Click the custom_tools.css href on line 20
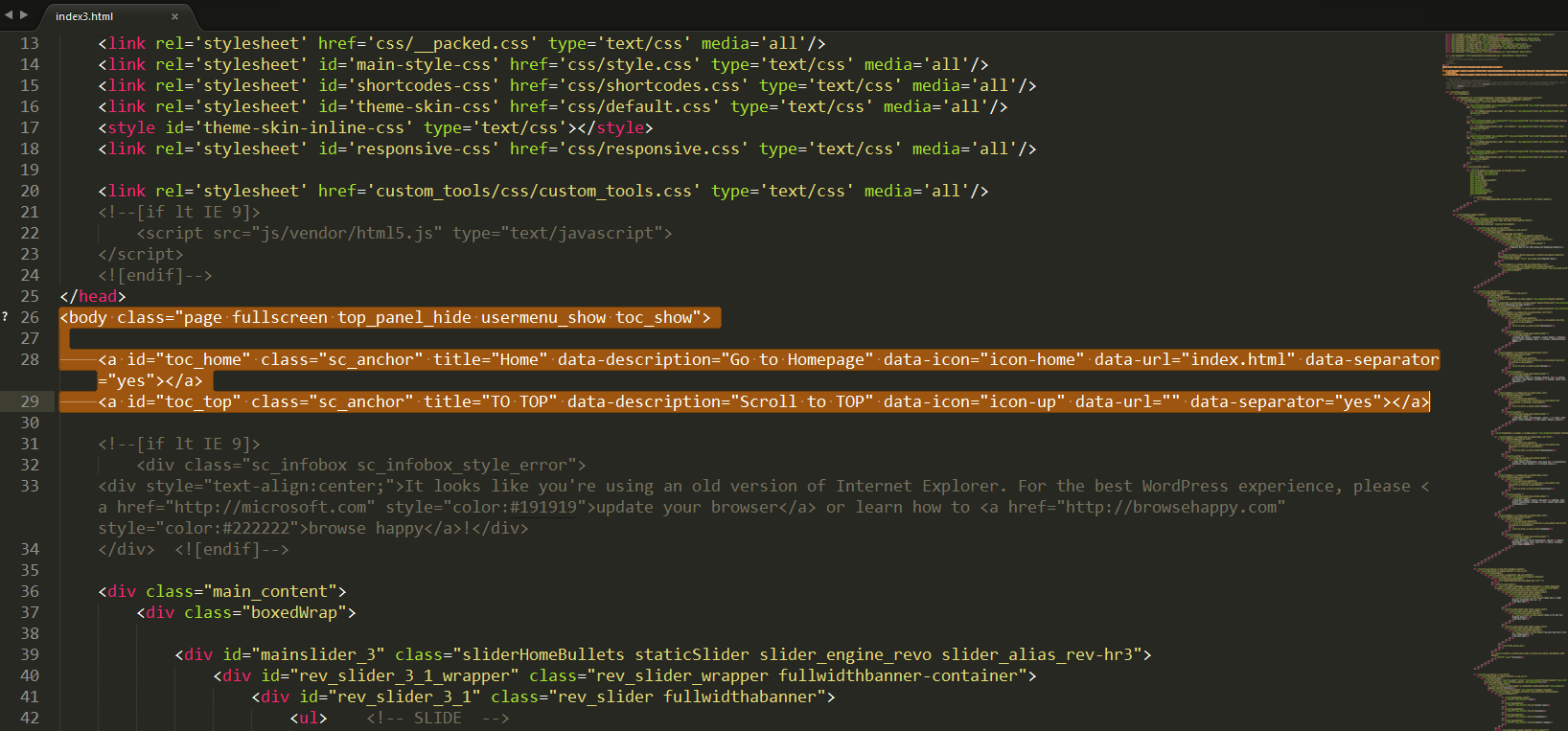The width and height of the screenshot is (1568, 731). 533,191
